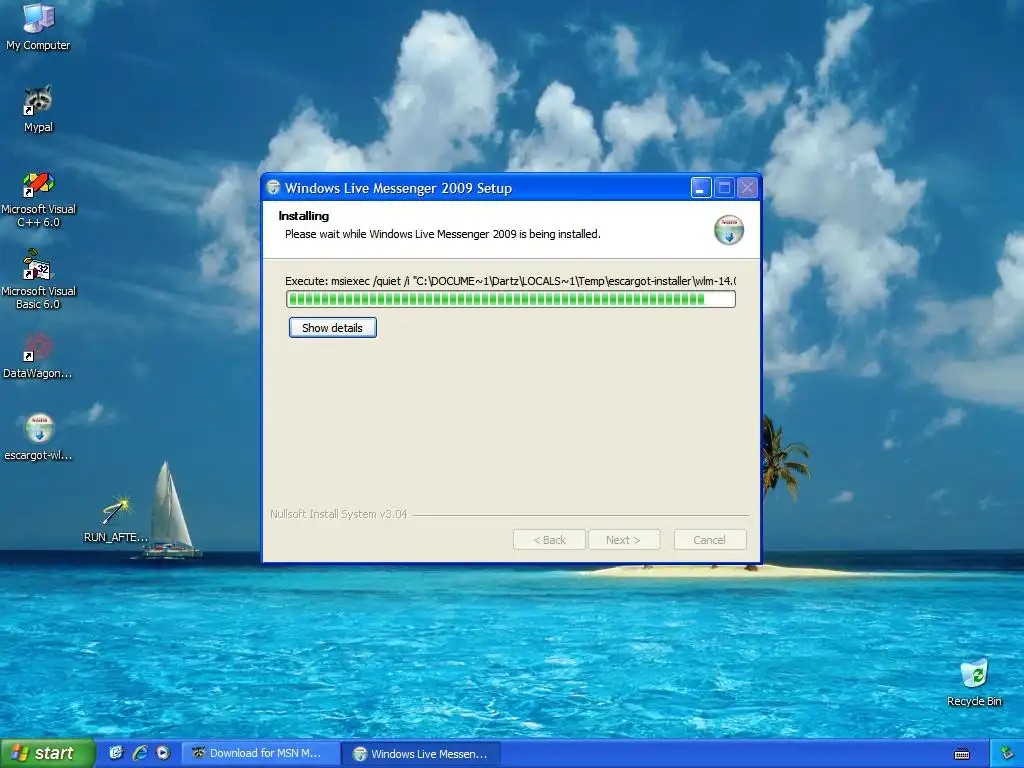Click the greyed Next button
The height and width of the screenshot is (768, 1024).
624,540
